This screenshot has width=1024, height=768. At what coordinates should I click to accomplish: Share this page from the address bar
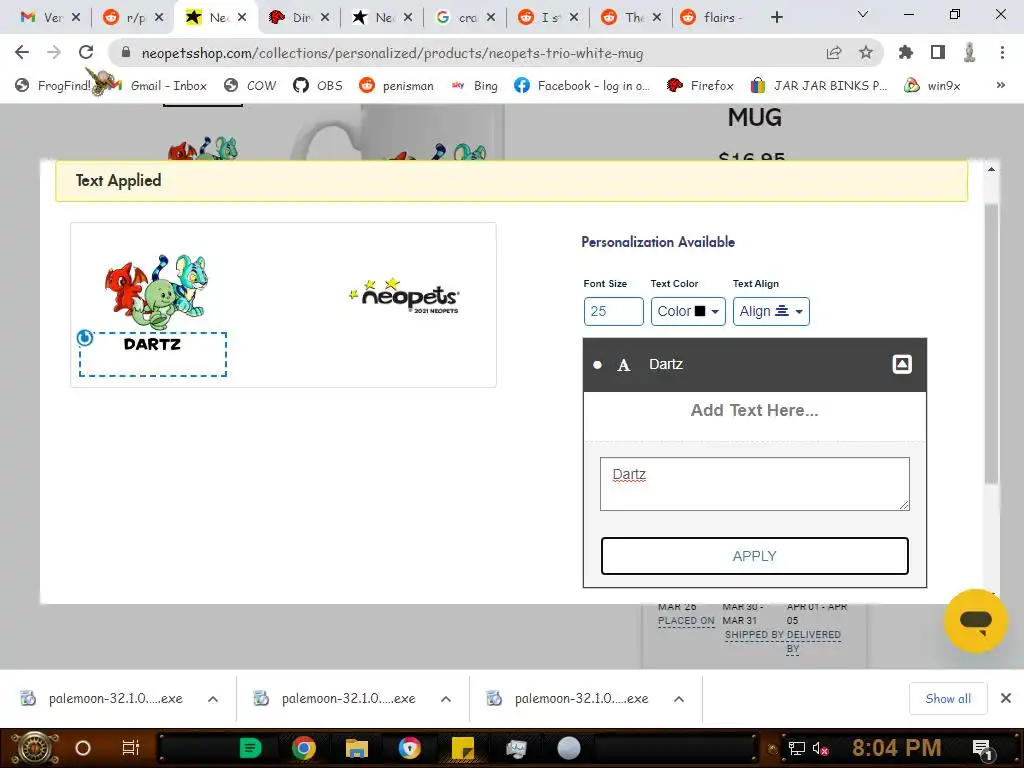click(834, 53)
